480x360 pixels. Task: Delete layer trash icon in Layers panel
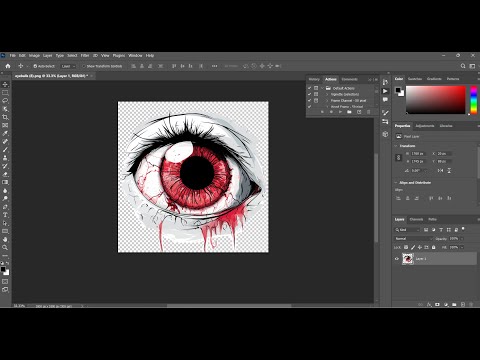coord(471,304)
